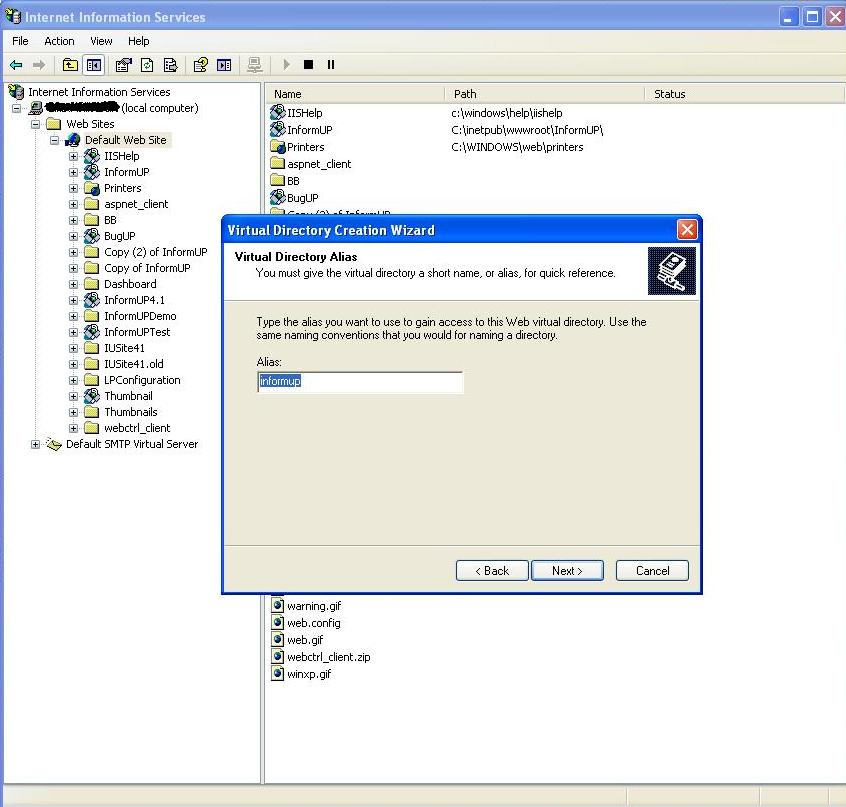Viewport: 846px width, 807px height.
Task: Select Copy (2) of InformUP in tree
Action: (x=155, y=252)
